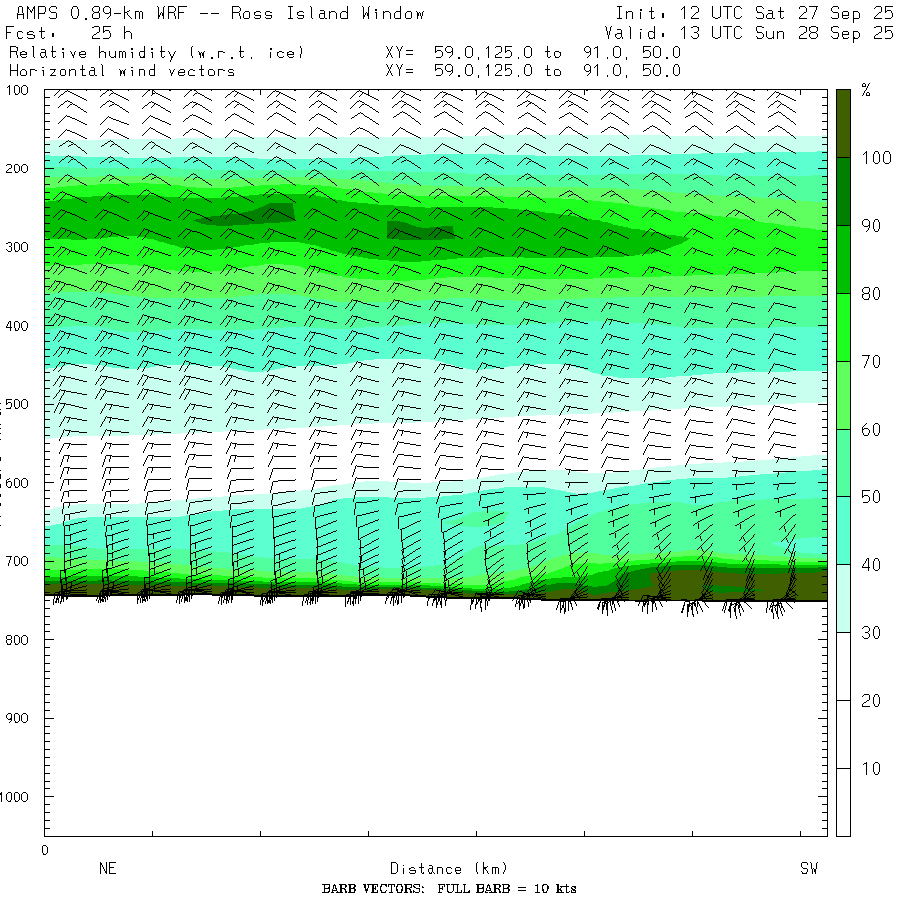Click the colorbar label 60
900x900 pixels.
click(x=871, y=429)
